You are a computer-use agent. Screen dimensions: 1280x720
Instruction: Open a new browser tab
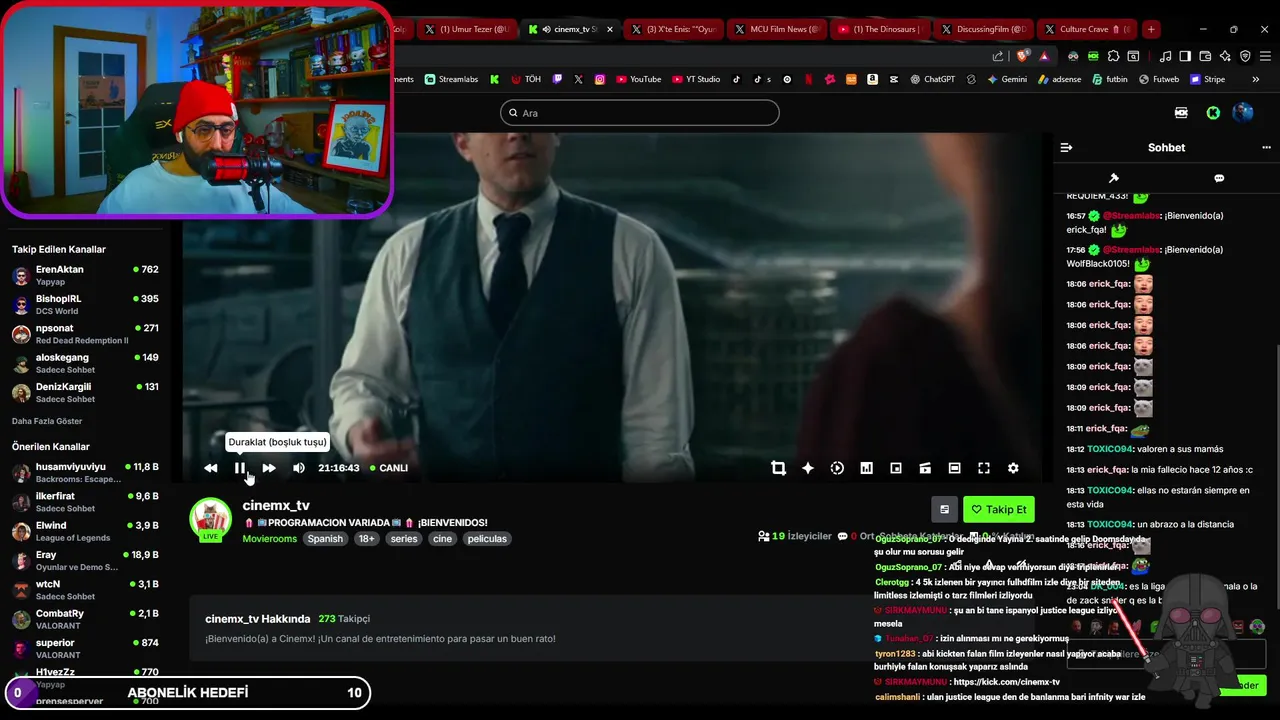1151,29
